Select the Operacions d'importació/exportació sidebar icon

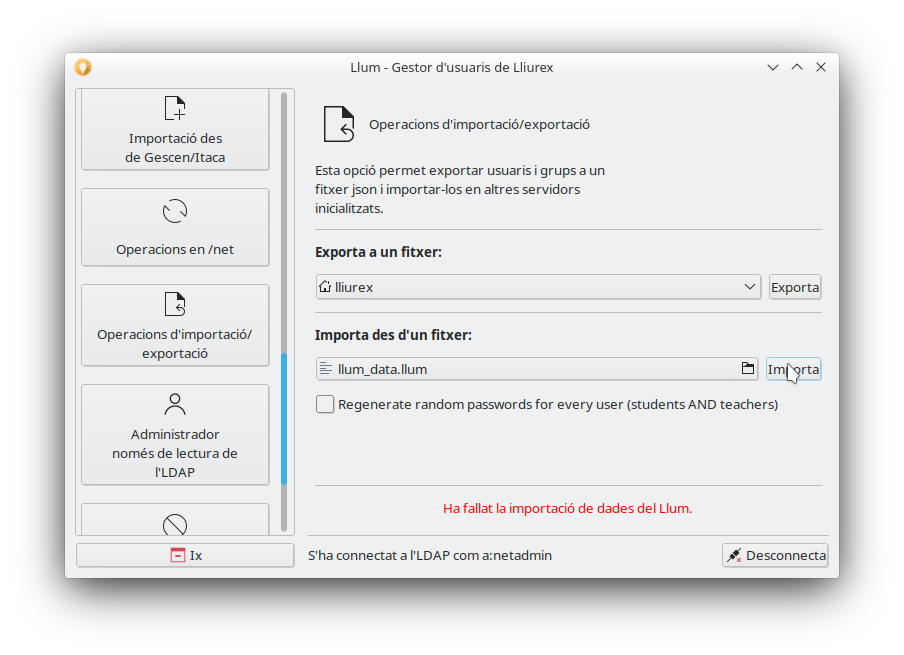coord(175,304)
